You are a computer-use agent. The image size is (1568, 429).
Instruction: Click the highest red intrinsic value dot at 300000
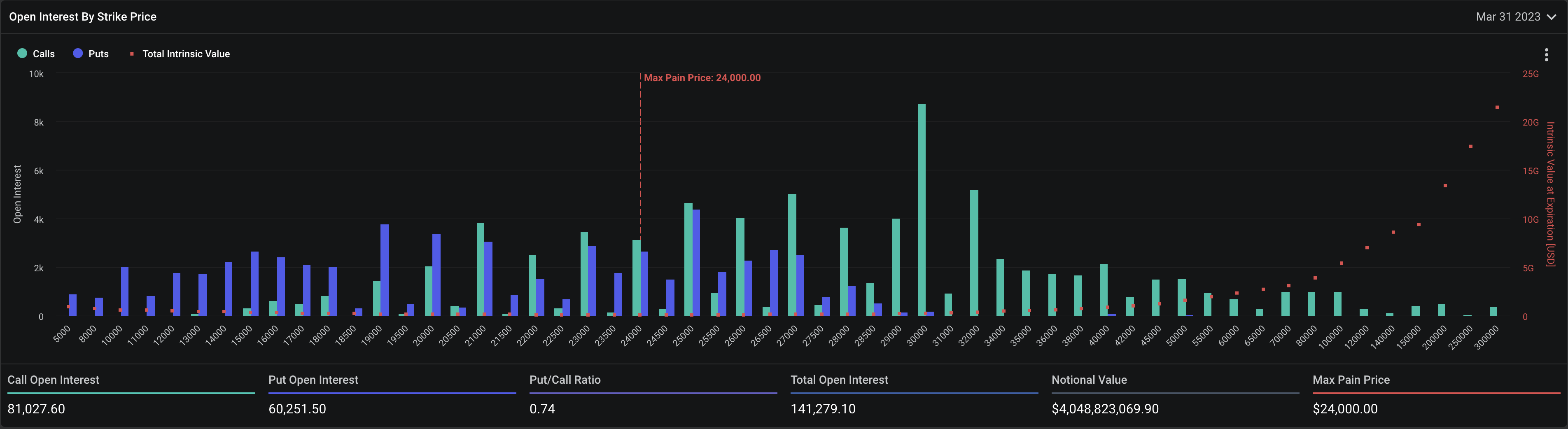pyautogui.click(x=1497, y=107)
